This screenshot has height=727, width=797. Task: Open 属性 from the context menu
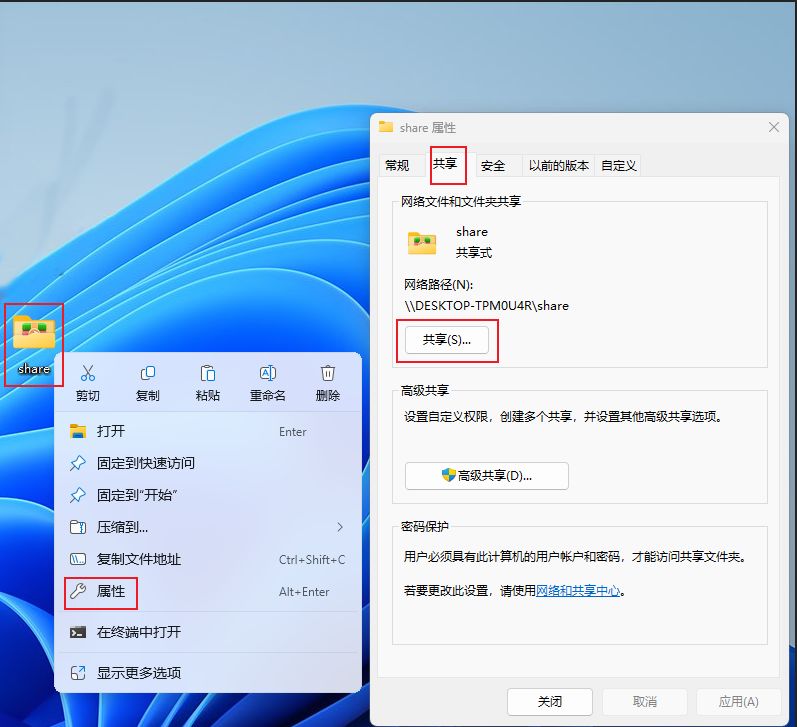tap(111, 592)
